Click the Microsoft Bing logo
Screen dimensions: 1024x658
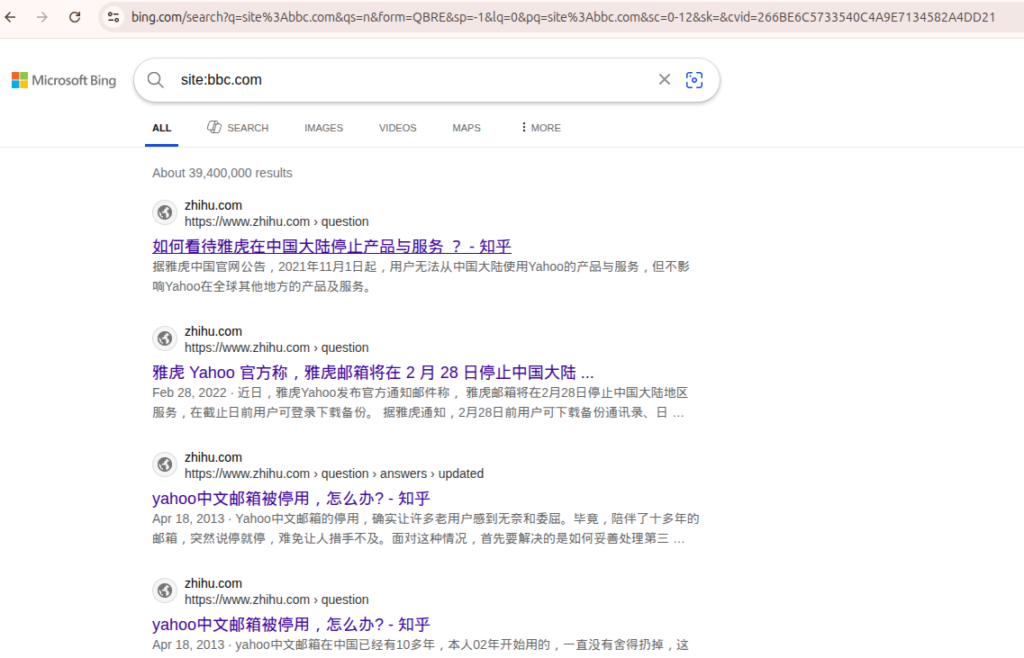point(63,80)
